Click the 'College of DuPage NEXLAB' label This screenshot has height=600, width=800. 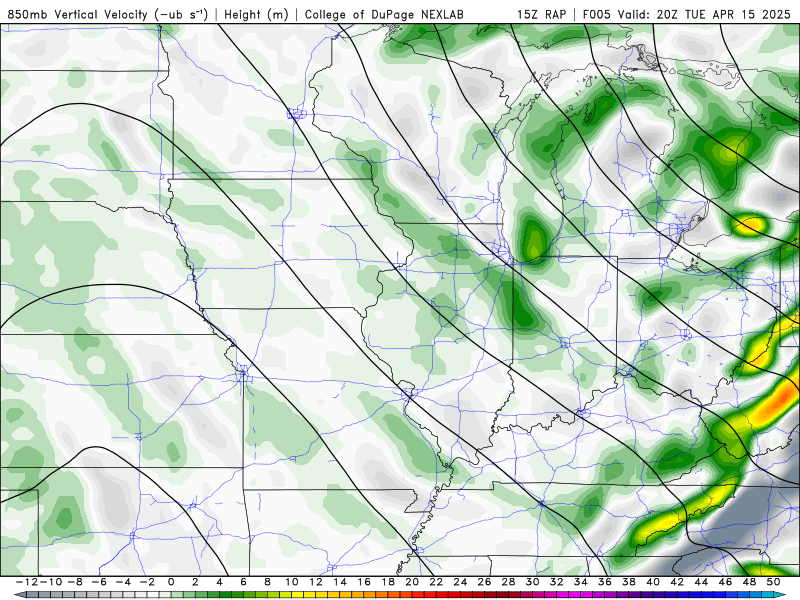tap(384, 14)
